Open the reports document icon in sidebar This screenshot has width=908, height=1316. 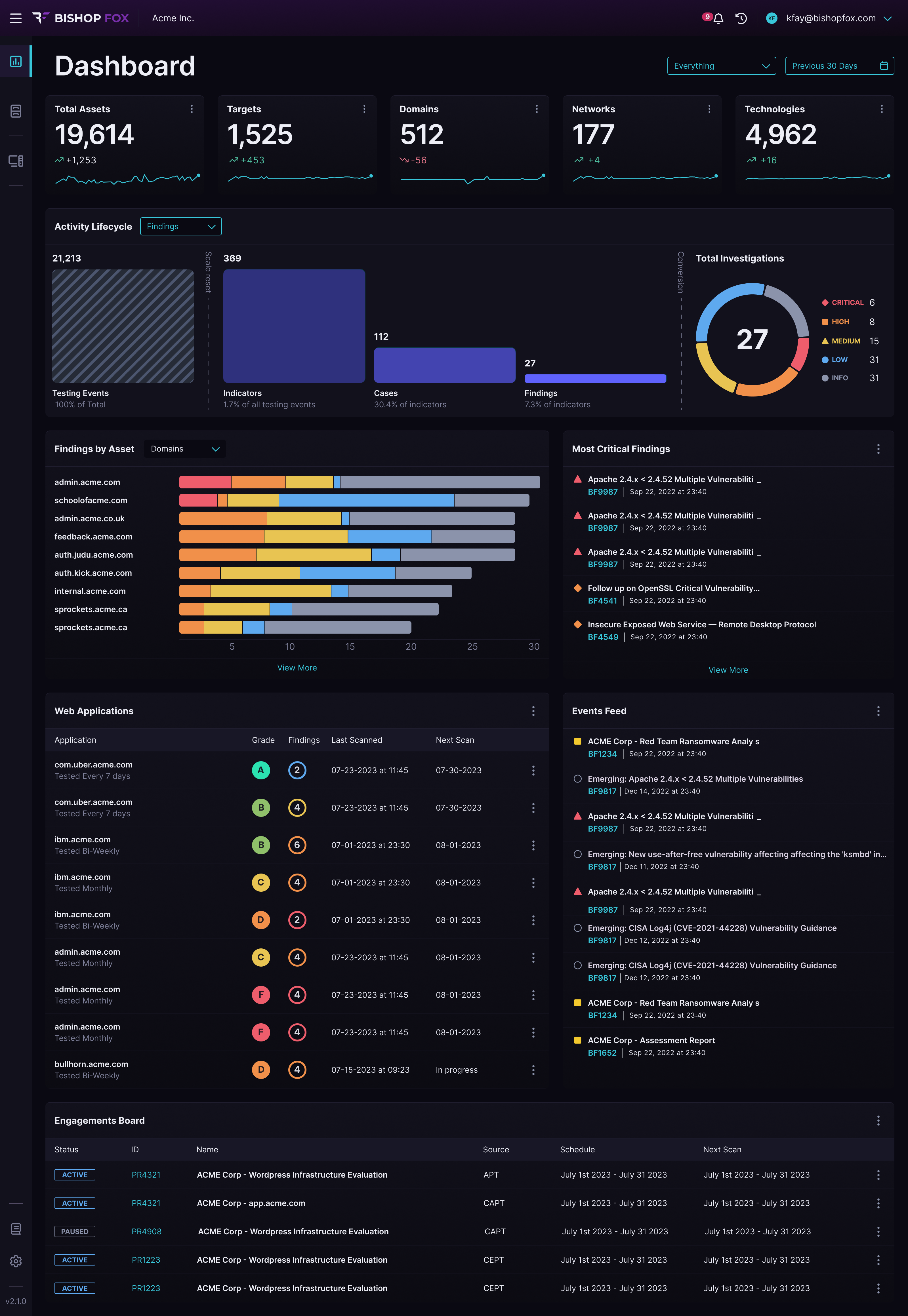pos(16,1229)
